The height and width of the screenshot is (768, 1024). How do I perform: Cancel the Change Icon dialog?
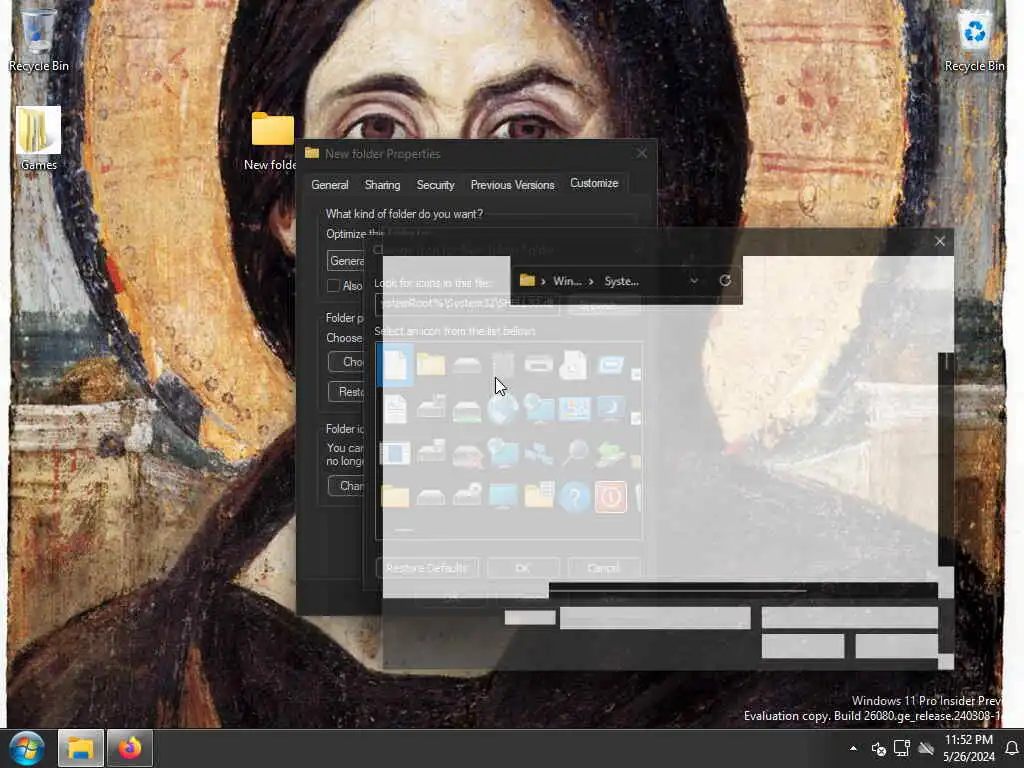click(603, 568)
